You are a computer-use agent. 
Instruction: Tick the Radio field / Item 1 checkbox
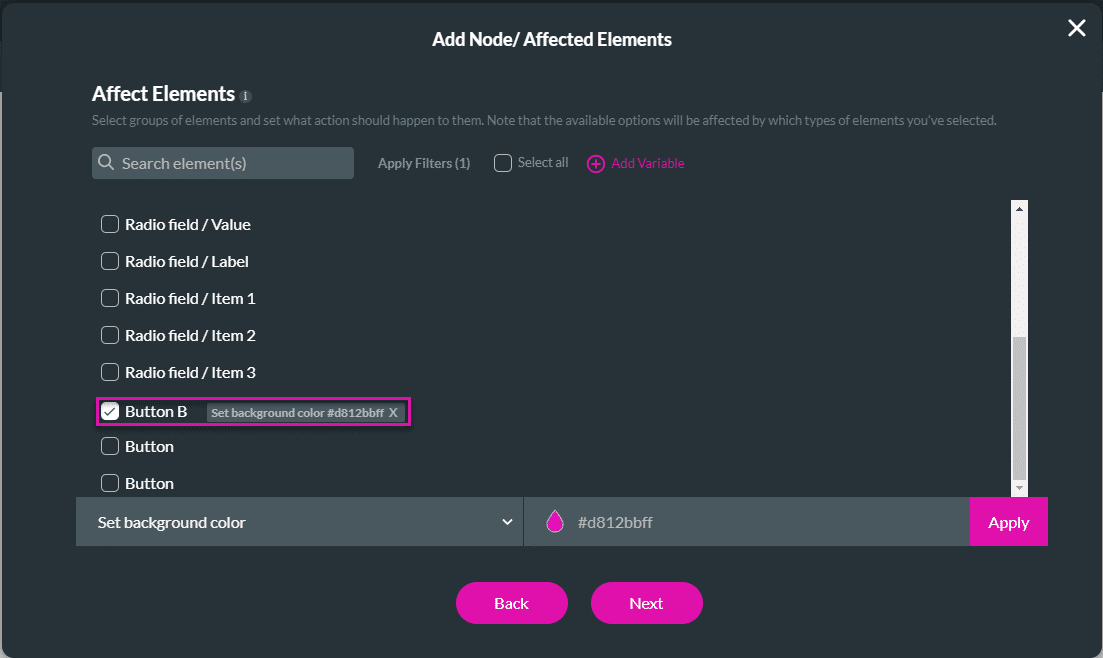(x=110, y=298)
